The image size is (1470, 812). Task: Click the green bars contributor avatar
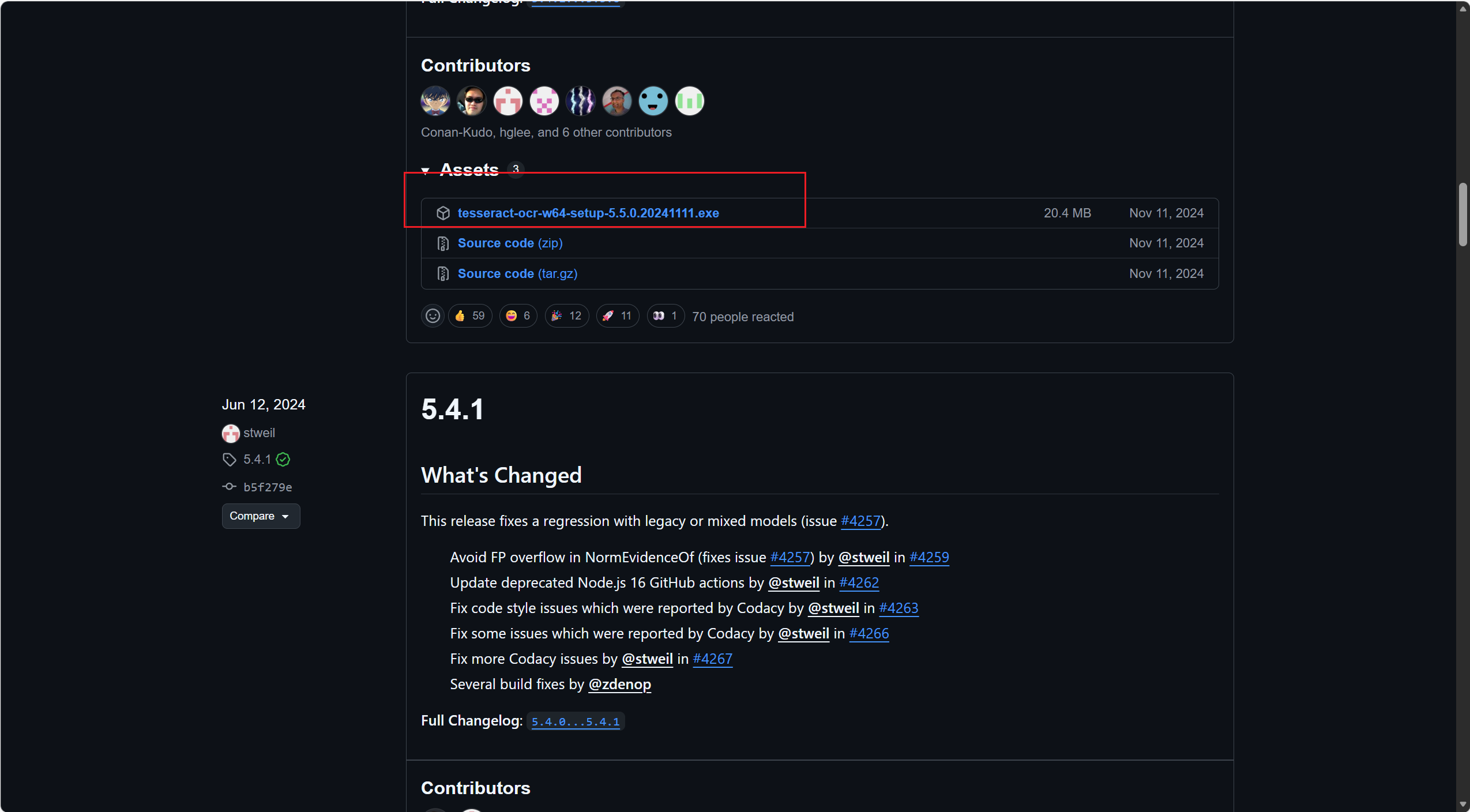click(689, 101)
